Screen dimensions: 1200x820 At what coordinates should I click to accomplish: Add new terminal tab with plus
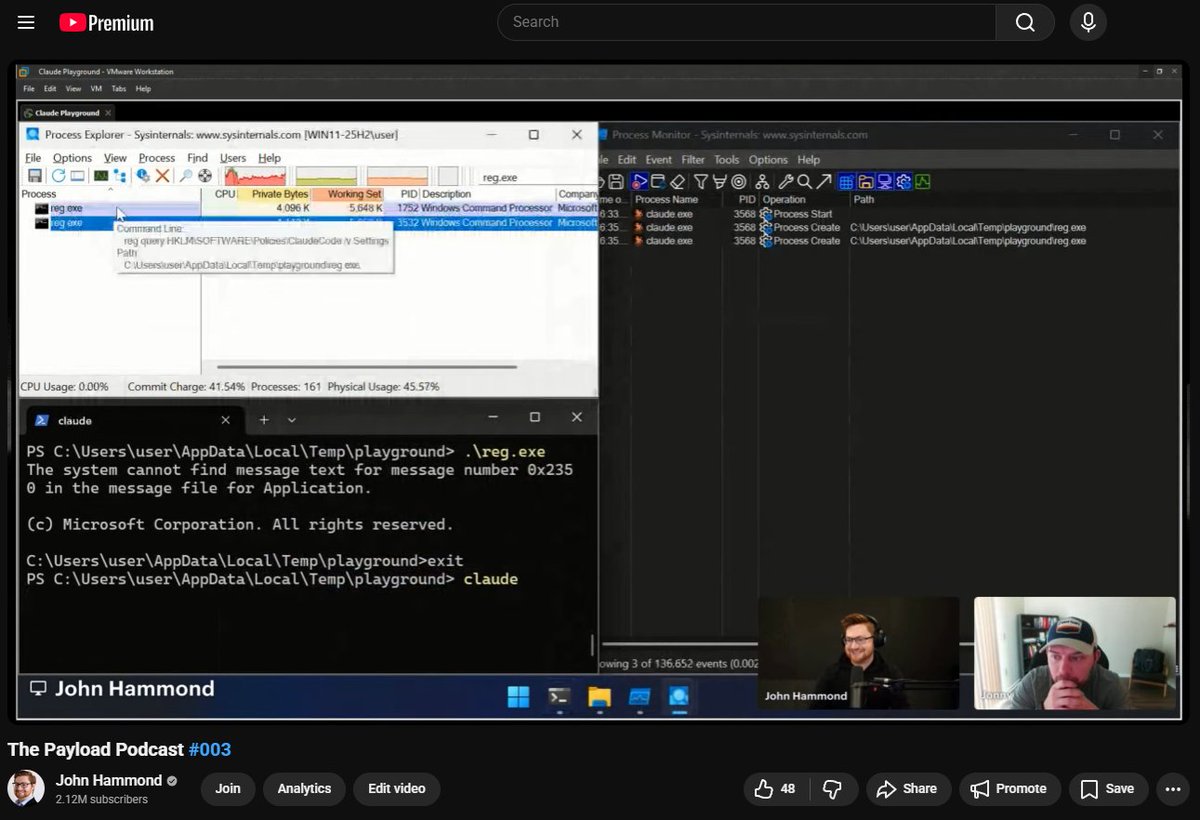(264, 420)
